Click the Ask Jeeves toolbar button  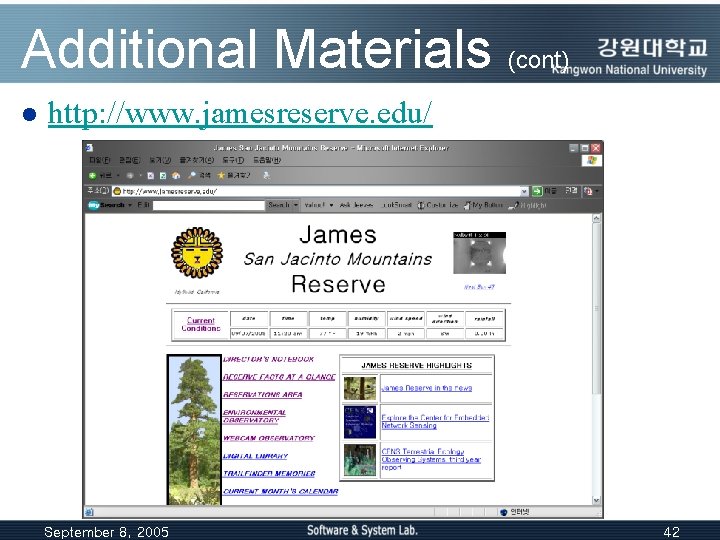coord(356,205)
